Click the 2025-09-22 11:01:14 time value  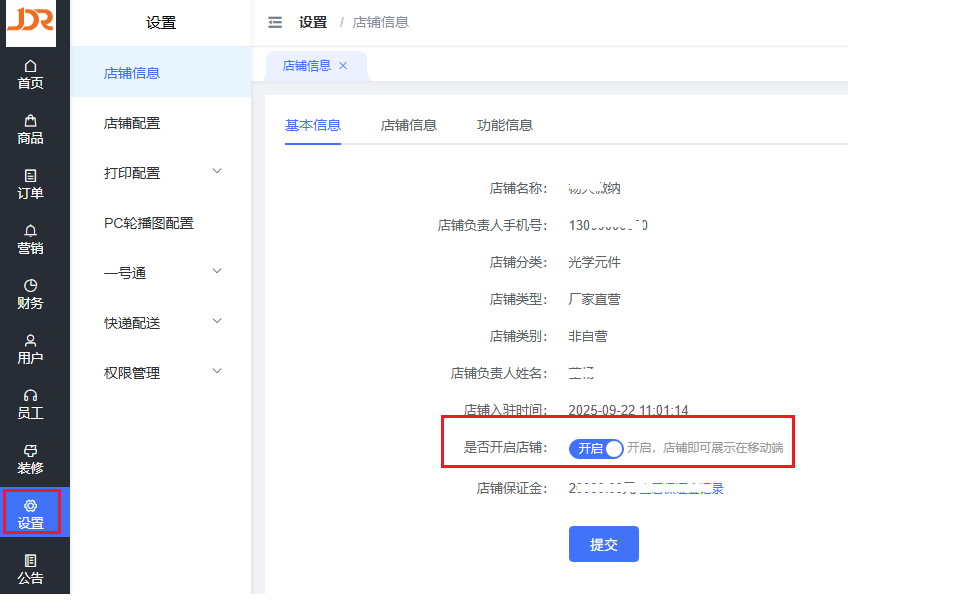pos(628,410)
